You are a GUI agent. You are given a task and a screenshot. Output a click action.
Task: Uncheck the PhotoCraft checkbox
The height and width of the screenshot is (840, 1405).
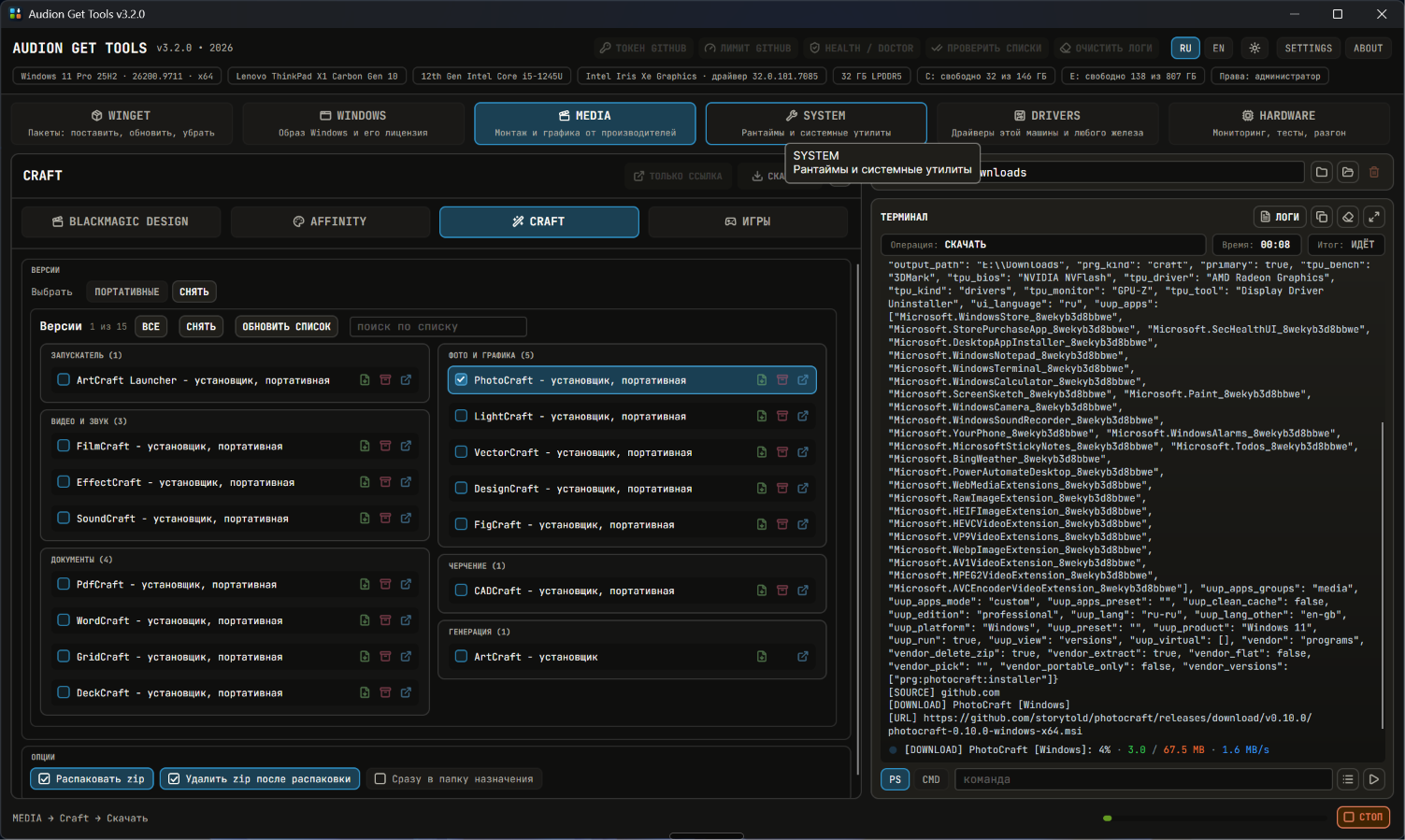[461, 380]
